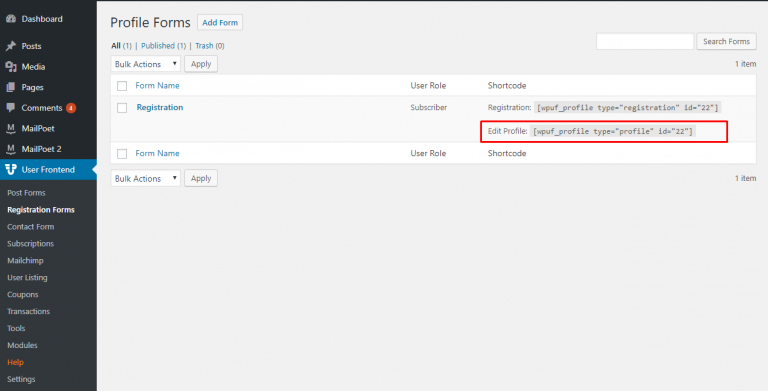Click the Add Form button
Image resolution: width=768 pixels, height=391 pixels.
(220, 23)
